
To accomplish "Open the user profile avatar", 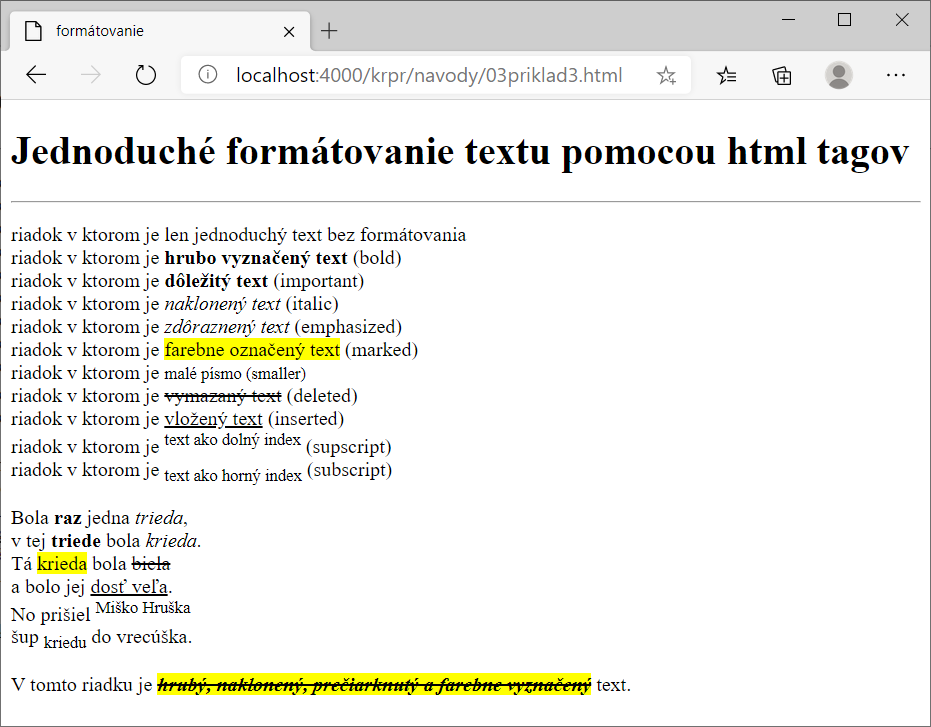I will 838,75.
